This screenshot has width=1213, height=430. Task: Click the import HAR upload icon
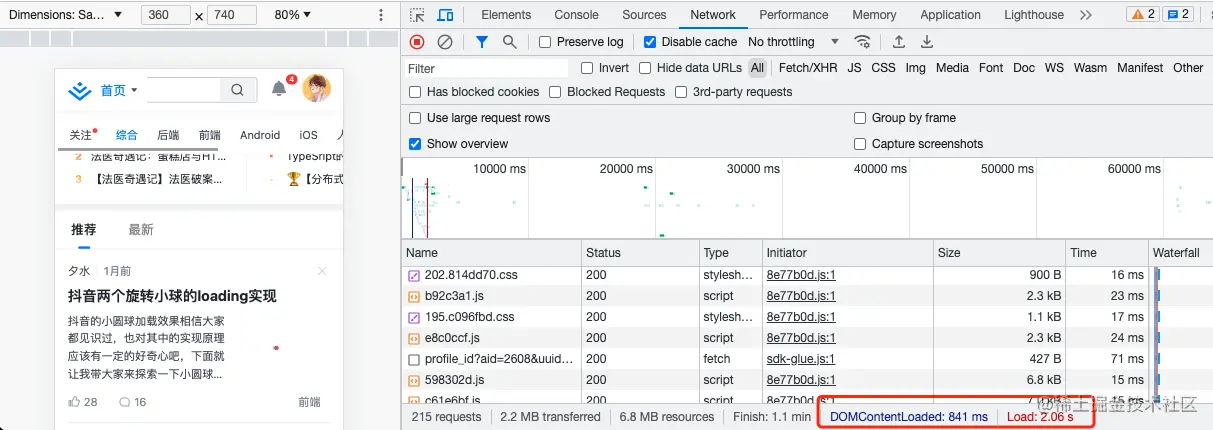click(x=899, y=42)
